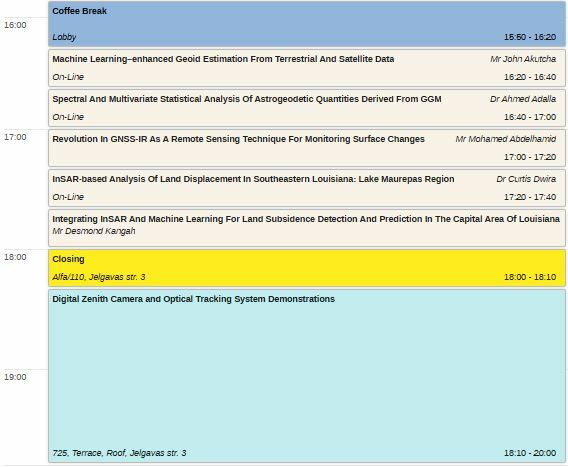Open Machine Learning–enhanced Geoid Estimation talk

[x=307, y=68]
